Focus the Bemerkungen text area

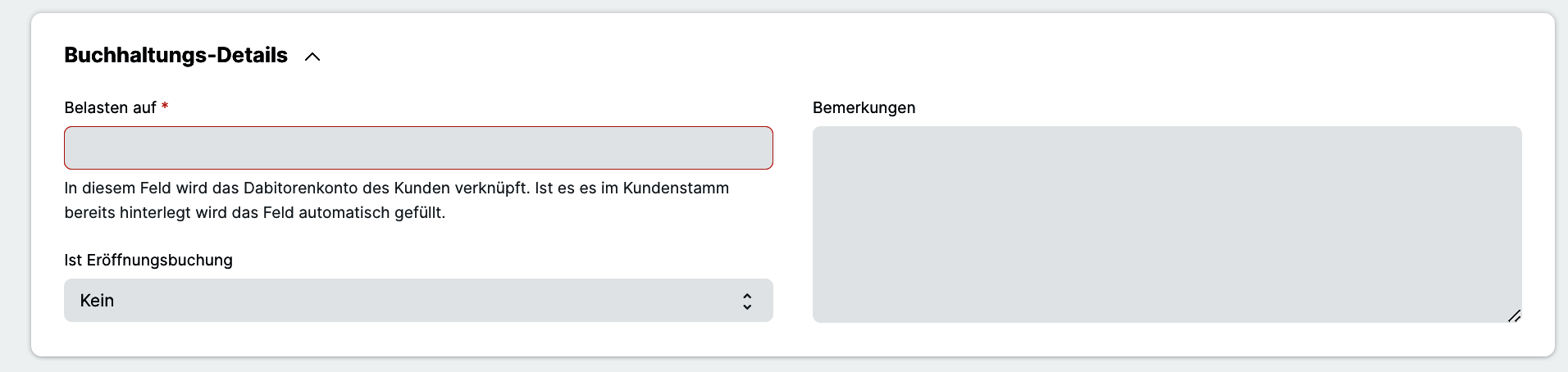pos(1166,224)
